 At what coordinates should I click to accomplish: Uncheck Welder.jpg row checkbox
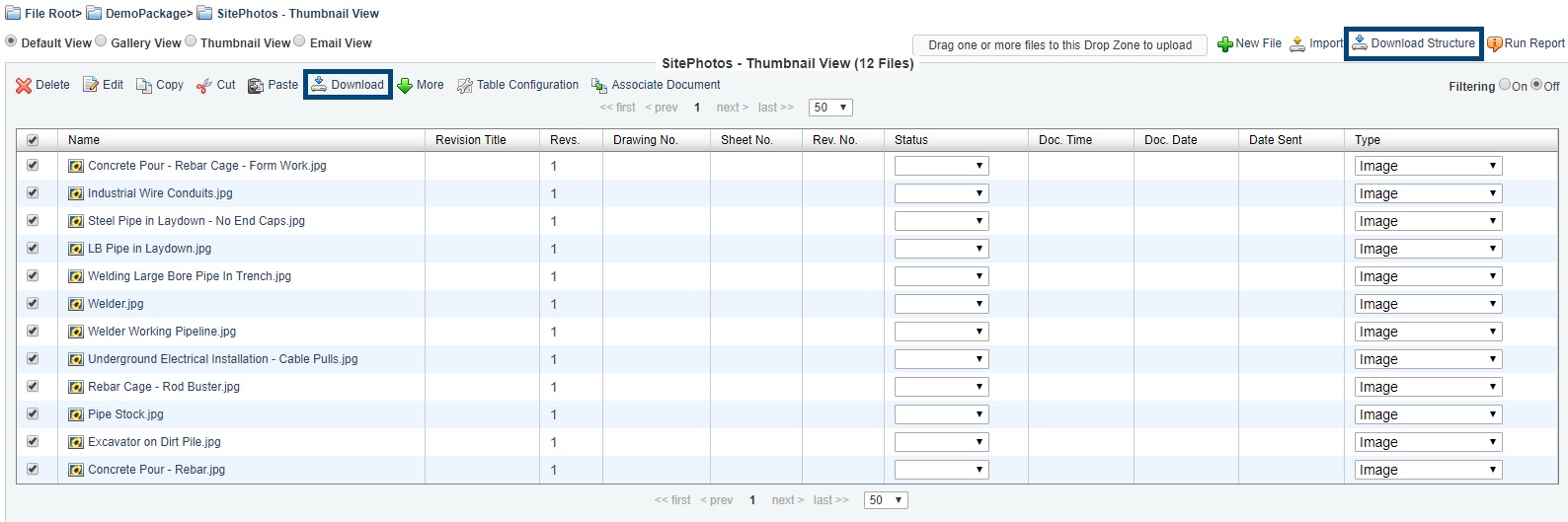pyautogui.click(x=33, y=304)
